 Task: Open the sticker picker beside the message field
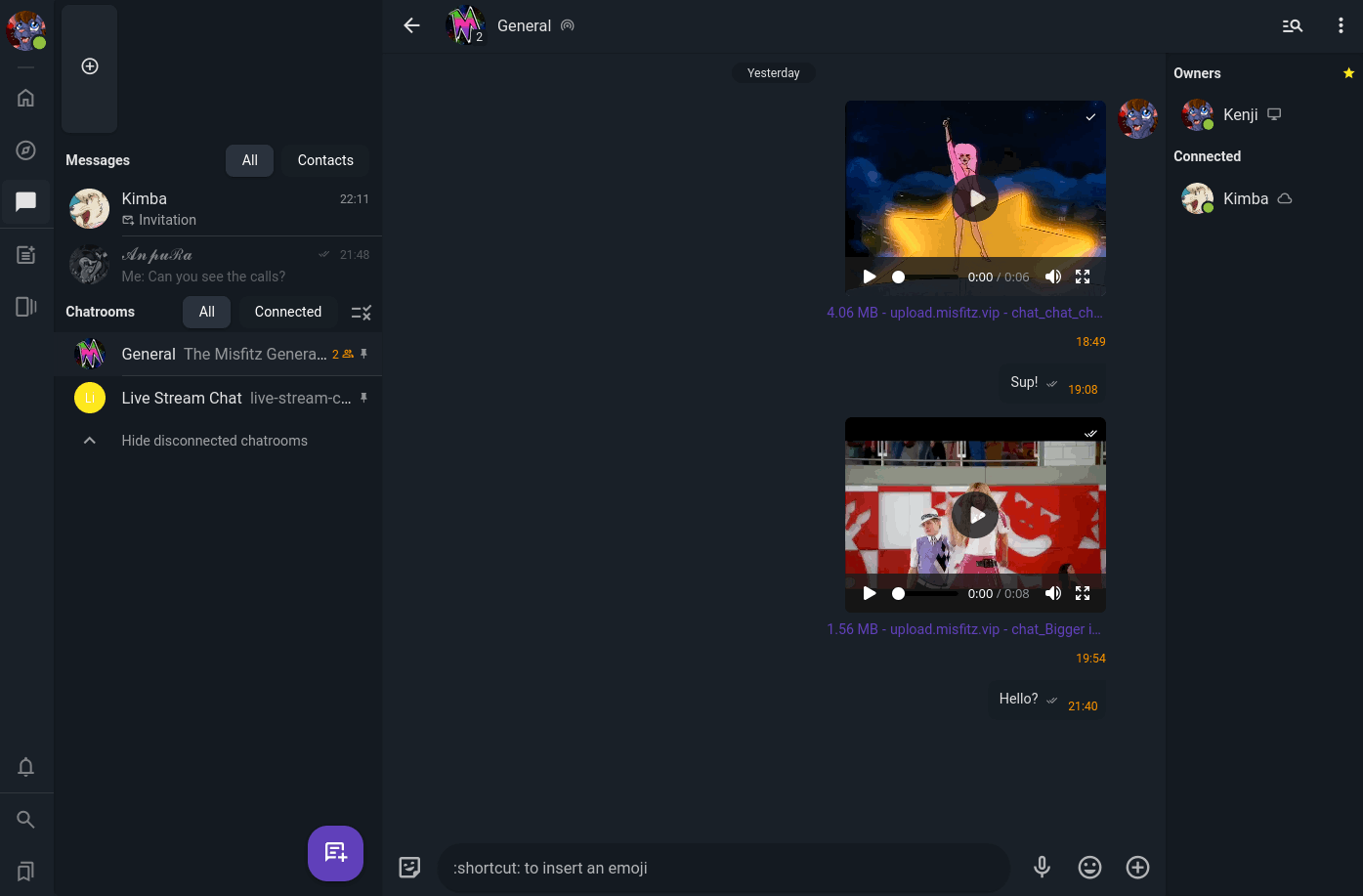(409, 867)
